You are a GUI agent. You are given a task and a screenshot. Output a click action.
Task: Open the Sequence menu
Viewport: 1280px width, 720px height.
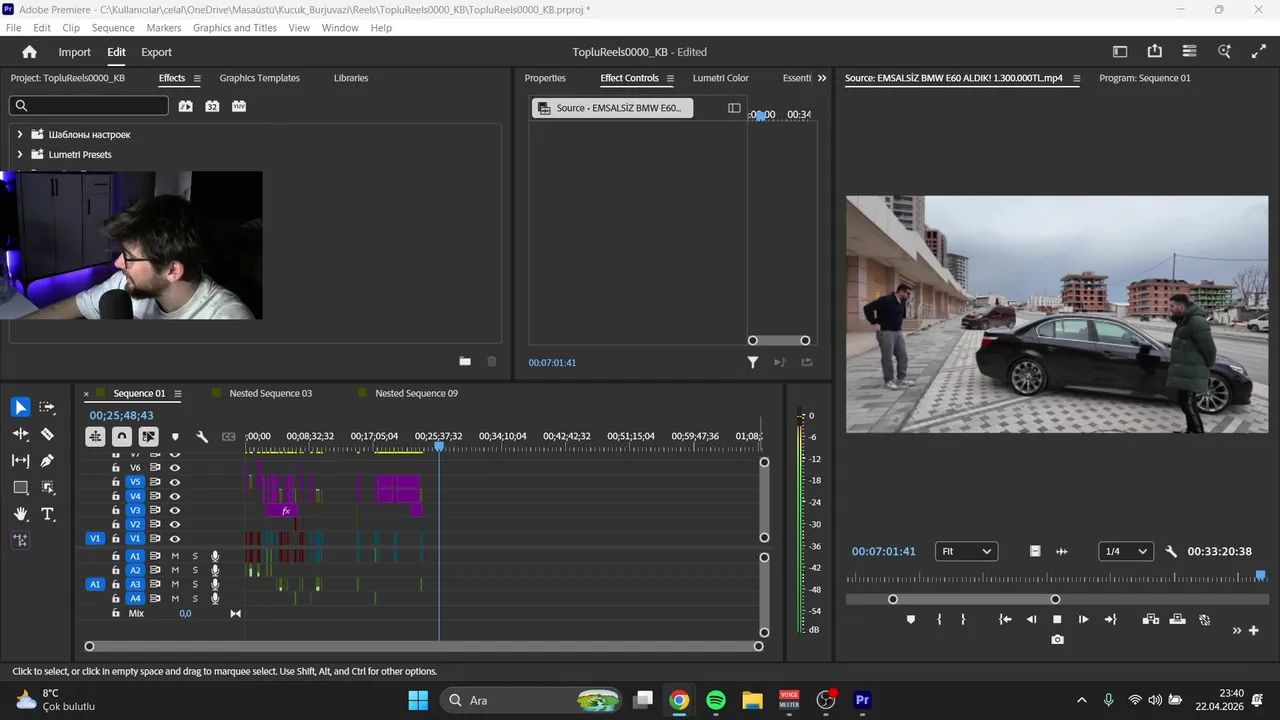coord(113,28)
